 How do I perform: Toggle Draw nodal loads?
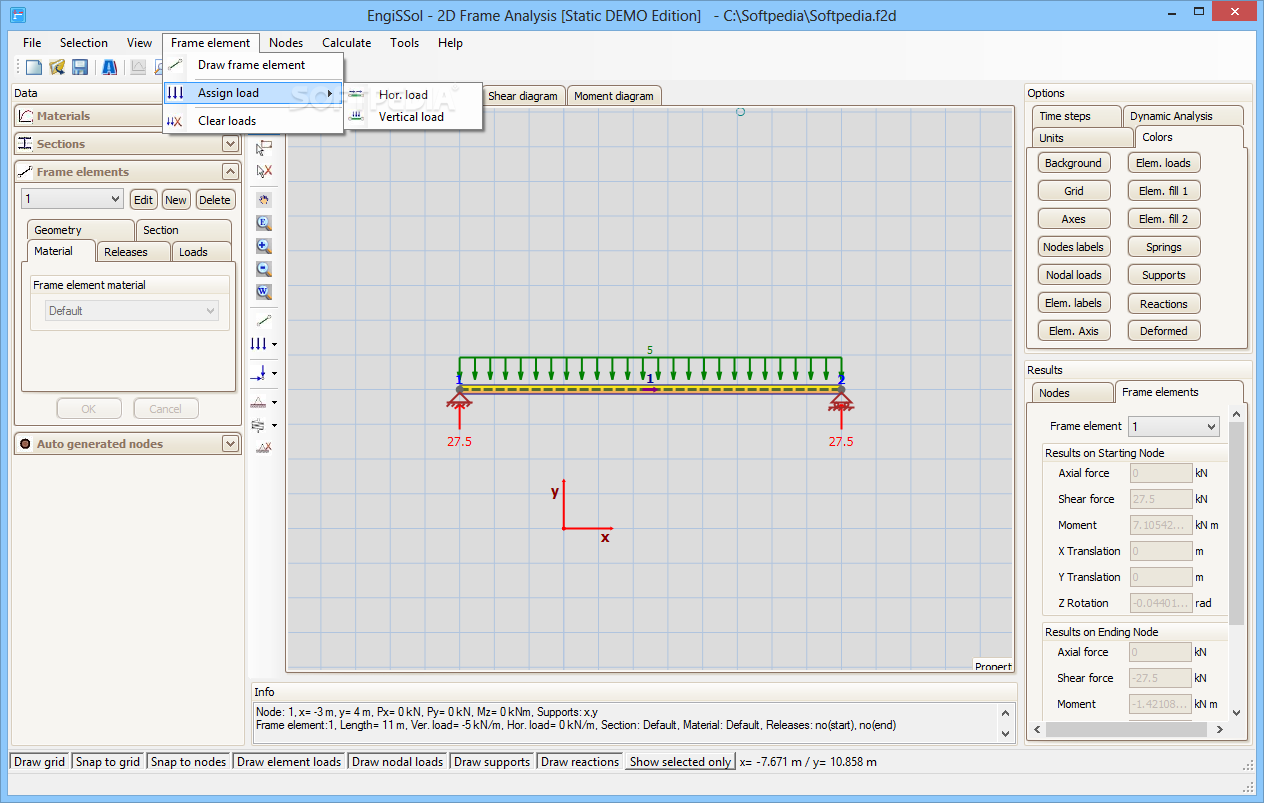398,762
